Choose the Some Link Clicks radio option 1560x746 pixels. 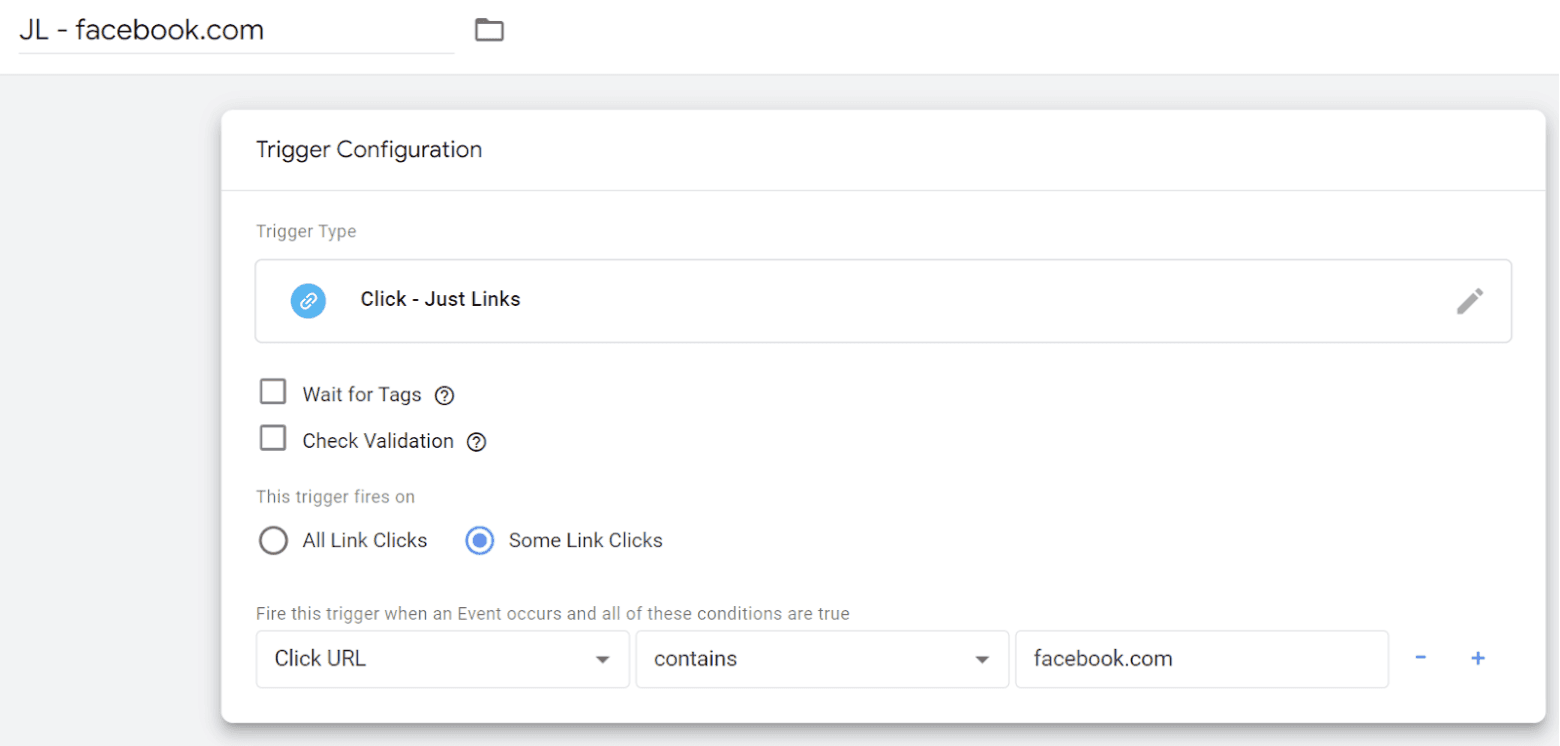[480, 541]
